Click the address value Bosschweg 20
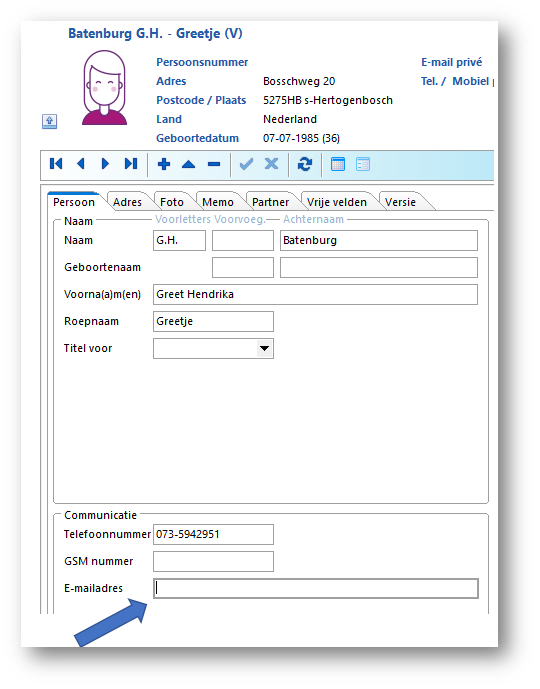The width and height of the screenshot is (540, 689). [299, 81]
